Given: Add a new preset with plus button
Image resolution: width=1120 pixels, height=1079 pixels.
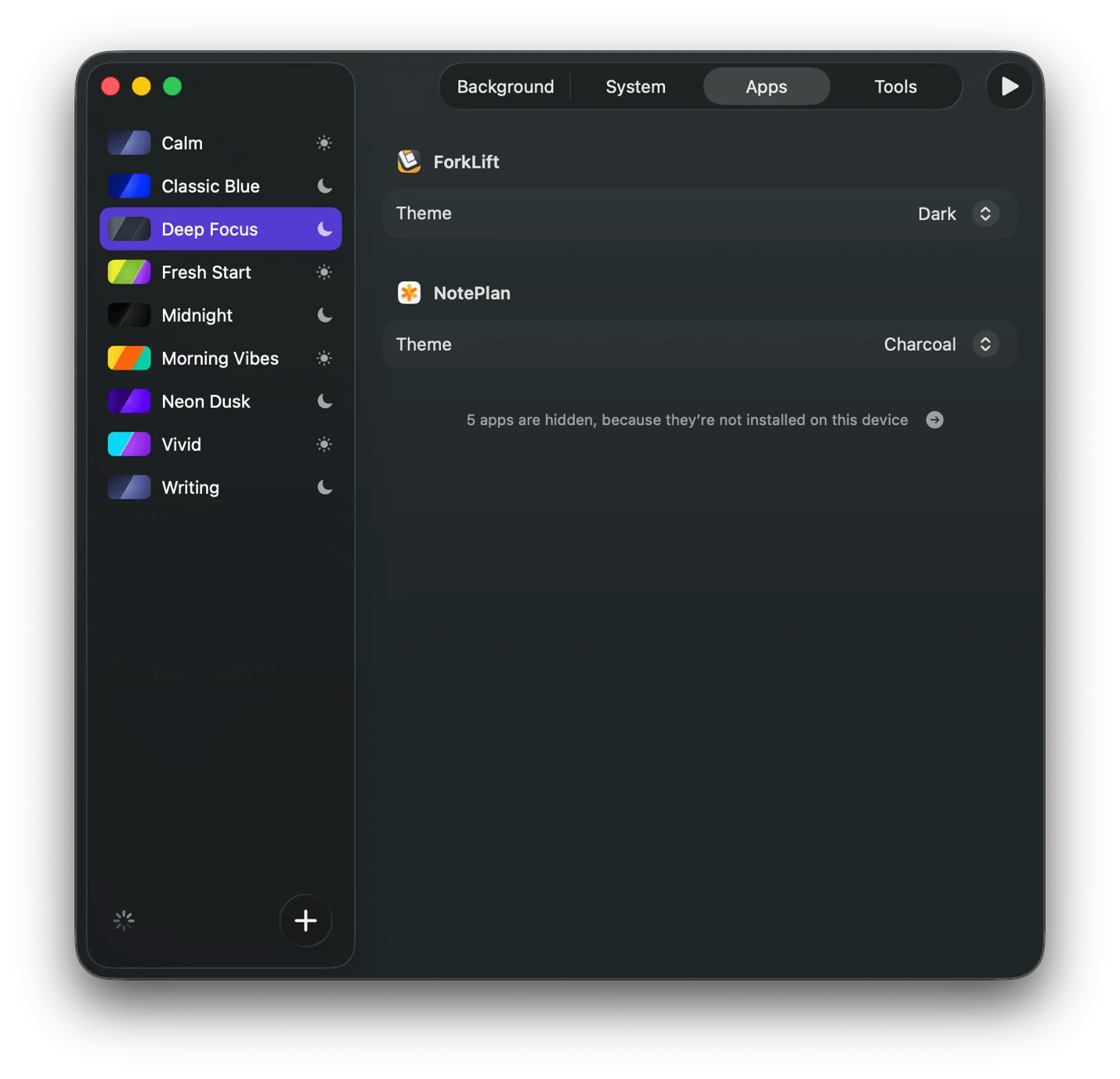Looking at the screenshot, I should [x=305, y=920].
